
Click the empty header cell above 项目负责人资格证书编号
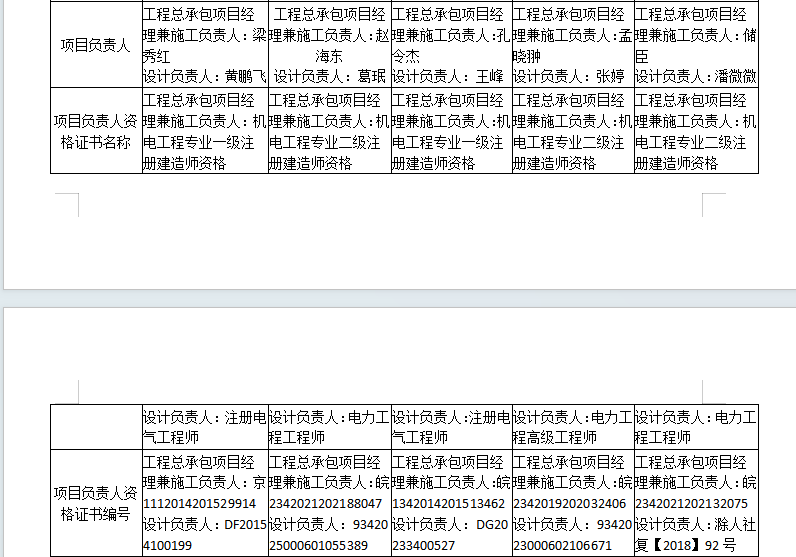pyautogui.click(x=96, y=427)
